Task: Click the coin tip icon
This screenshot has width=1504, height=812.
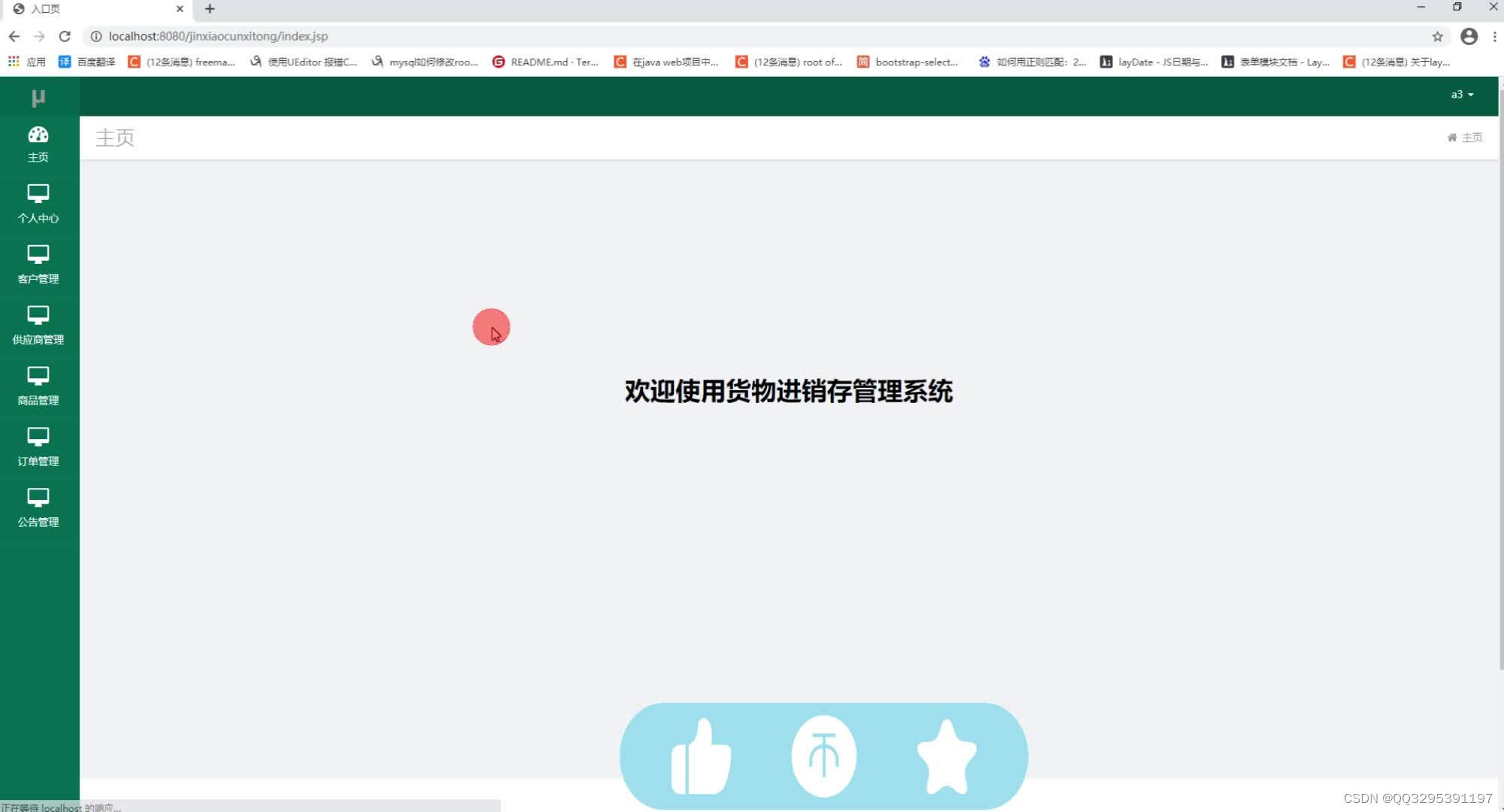Action: (x=823, y=756)
